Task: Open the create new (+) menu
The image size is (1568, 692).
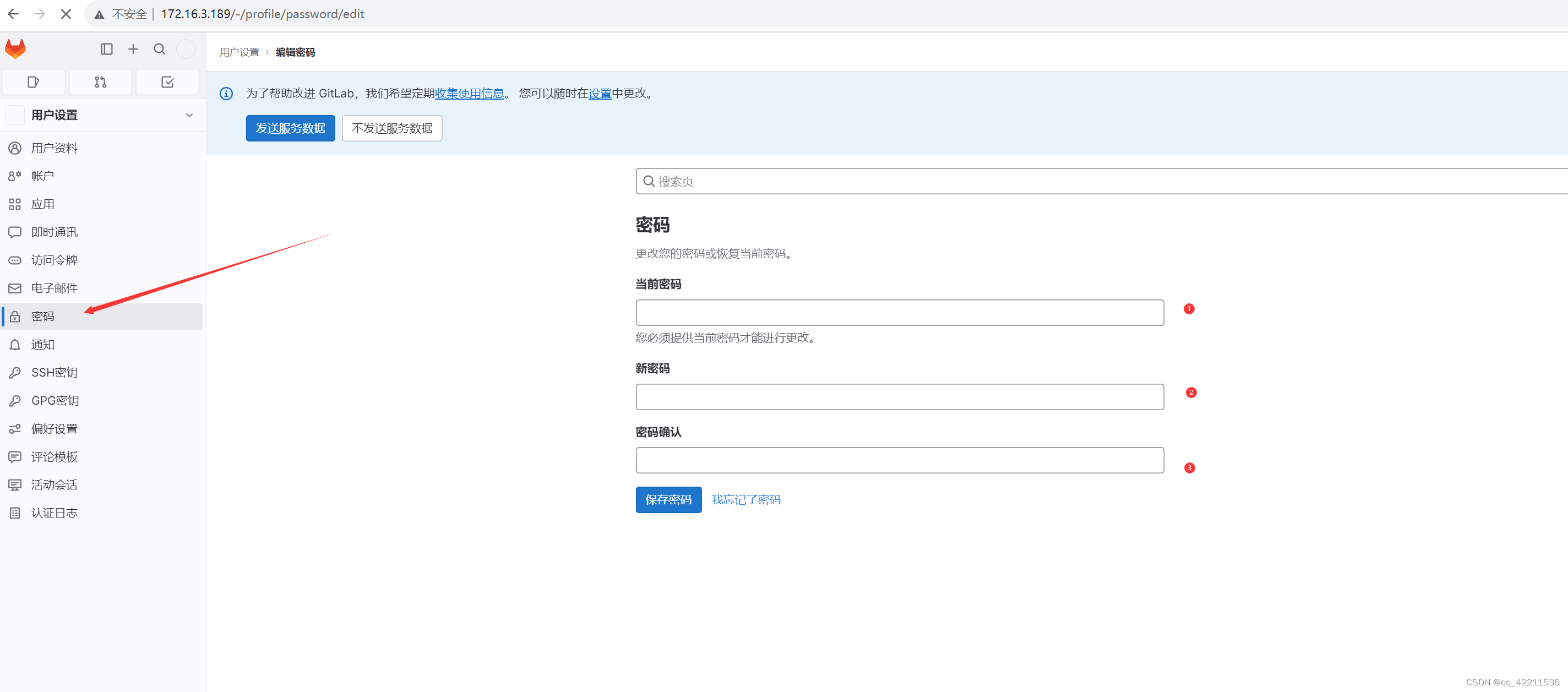Action: pos(133,48)
